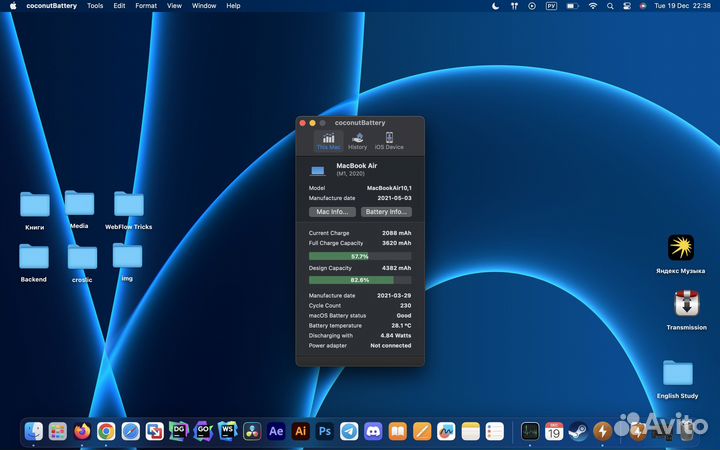Click the date and time clock

point(682,6)
